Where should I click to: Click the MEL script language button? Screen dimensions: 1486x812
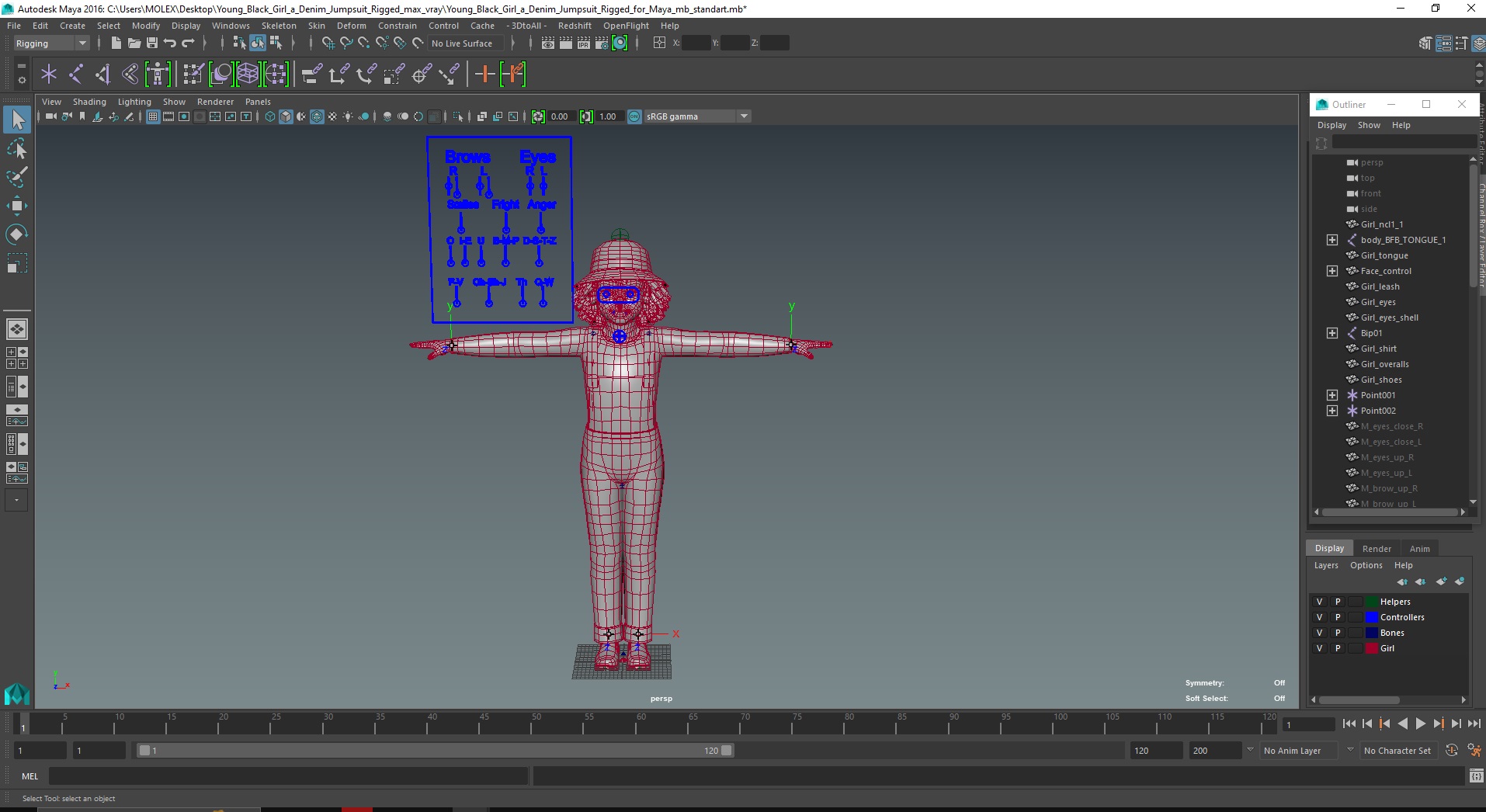coord(30,776)
